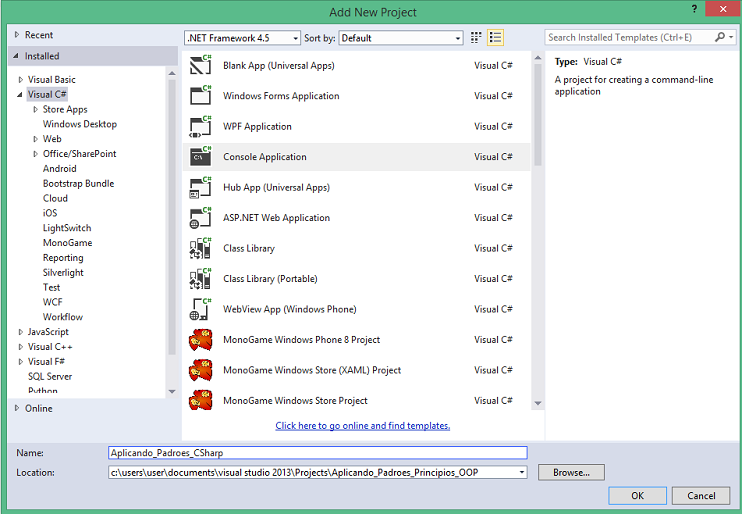The image size is (742, 514).
Task: Expand the Store Apps node
Action: coord(35,109)
